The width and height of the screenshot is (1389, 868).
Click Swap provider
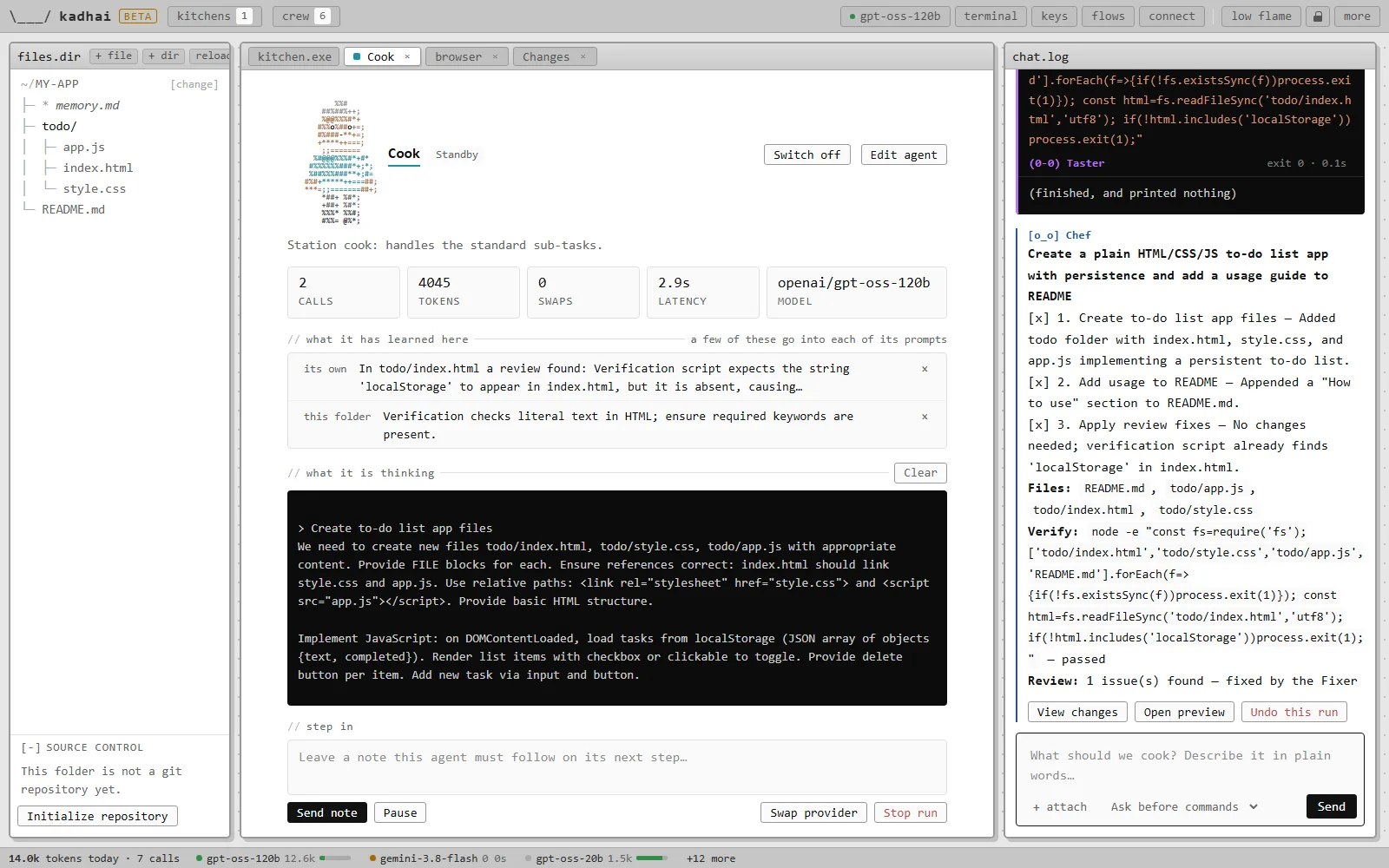click(x=813, y=813)
